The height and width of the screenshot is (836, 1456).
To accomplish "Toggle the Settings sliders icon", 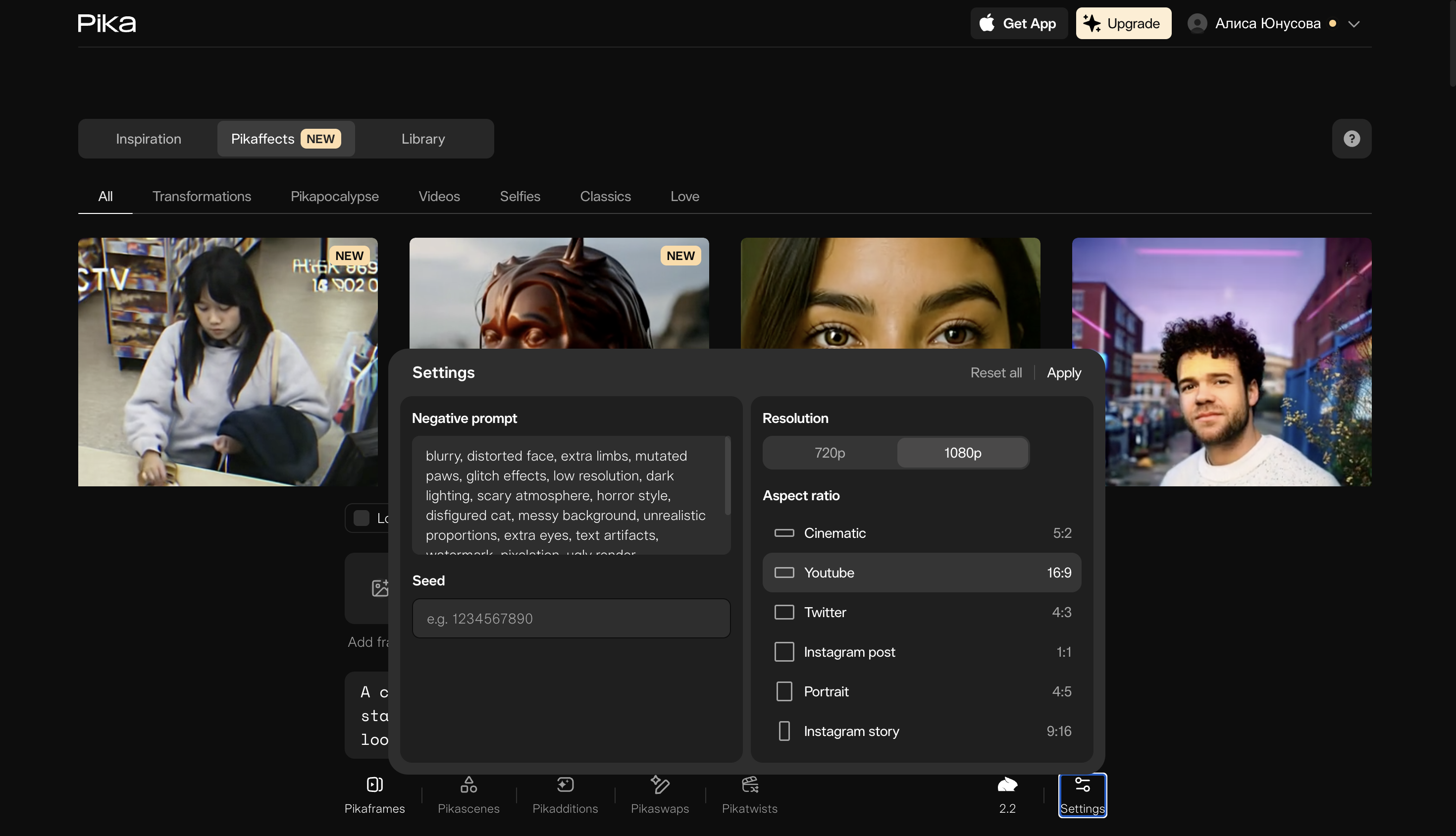I will [x=1082, y=784].
